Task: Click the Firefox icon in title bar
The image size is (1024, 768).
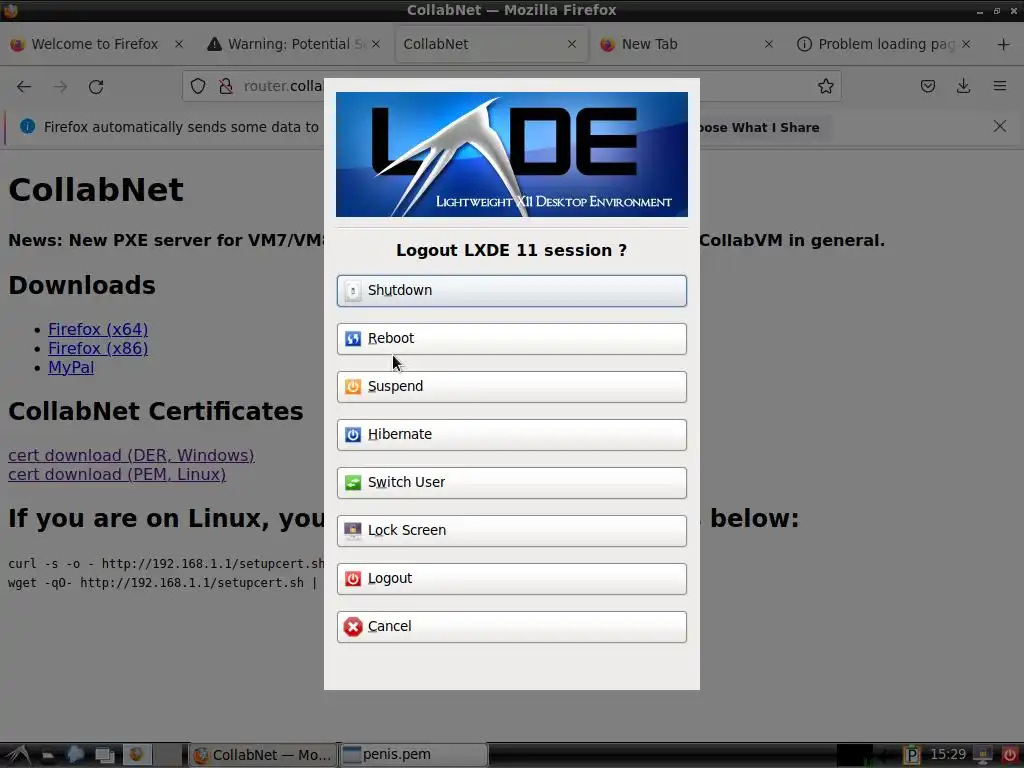Action: tap(10, 10)
